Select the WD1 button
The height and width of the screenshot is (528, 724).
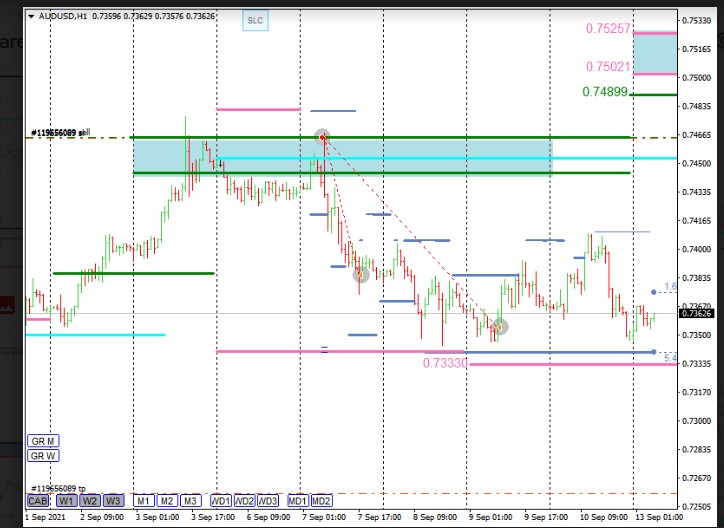pos(220,500)
